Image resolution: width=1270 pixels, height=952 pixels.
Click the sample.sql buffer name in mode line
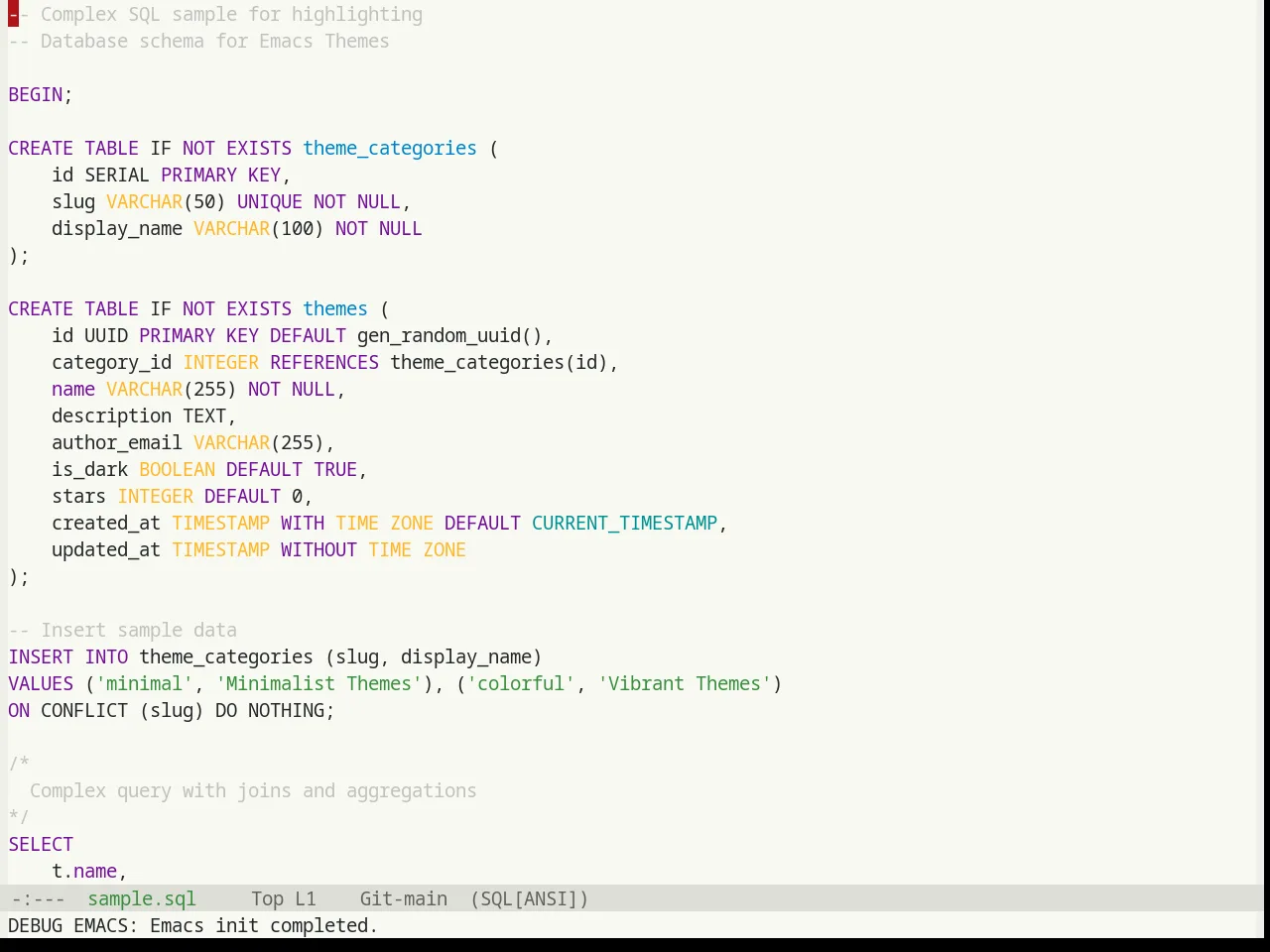coord(142,898)
